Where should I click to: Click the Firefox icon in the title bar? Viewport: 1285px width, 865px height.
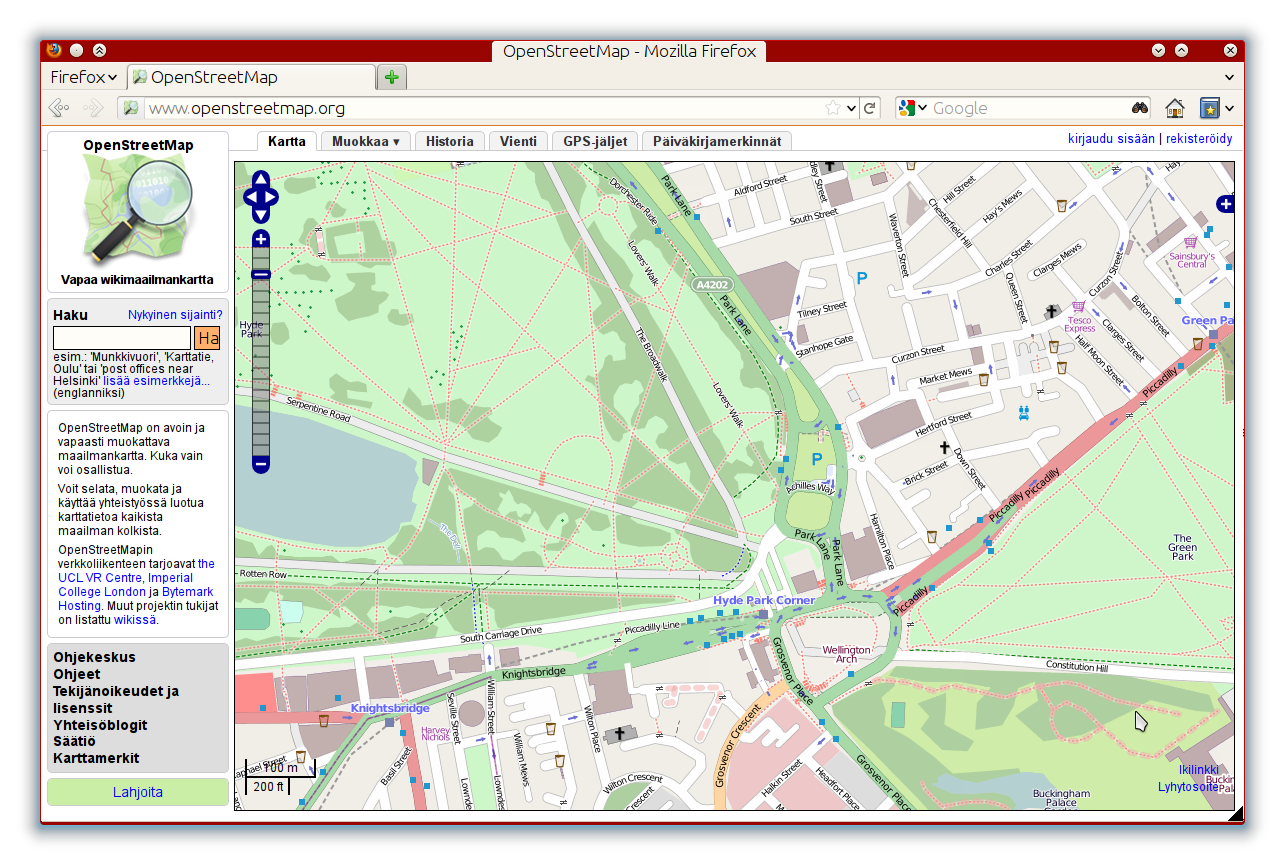(54, 50)
